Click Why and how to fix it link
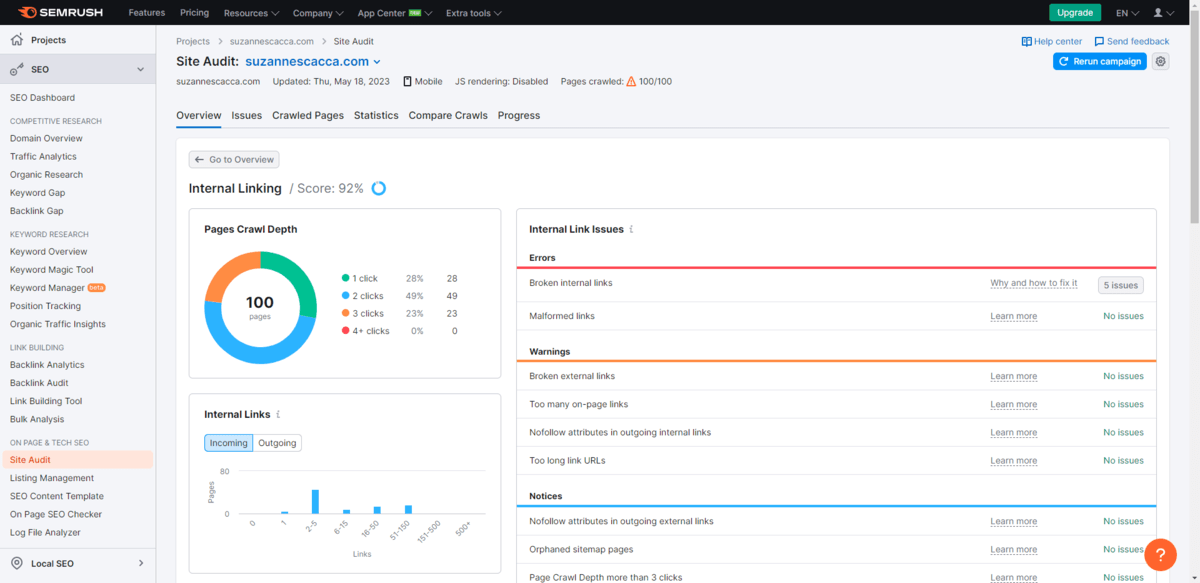The image size is (1200, 583). (1034, 283)
